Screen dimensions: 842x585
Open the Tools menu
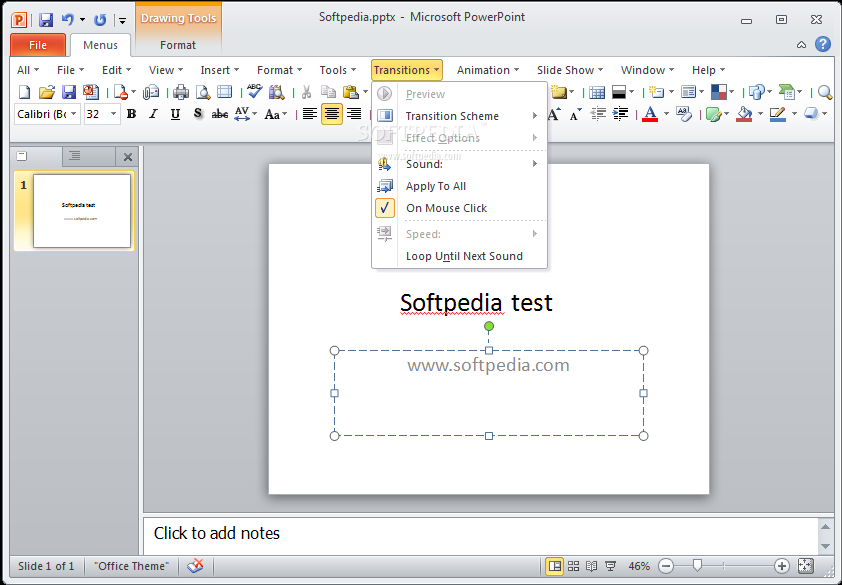pyautogui.click(x=338, y=70)
